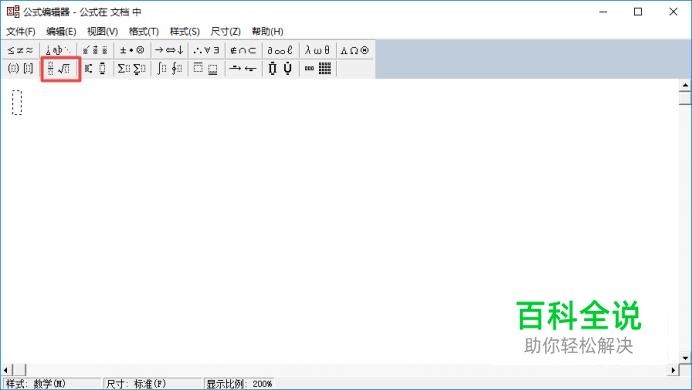Open the miscellaneous symbols palette (∂ ∞ ℓ)

pos(280,50)
